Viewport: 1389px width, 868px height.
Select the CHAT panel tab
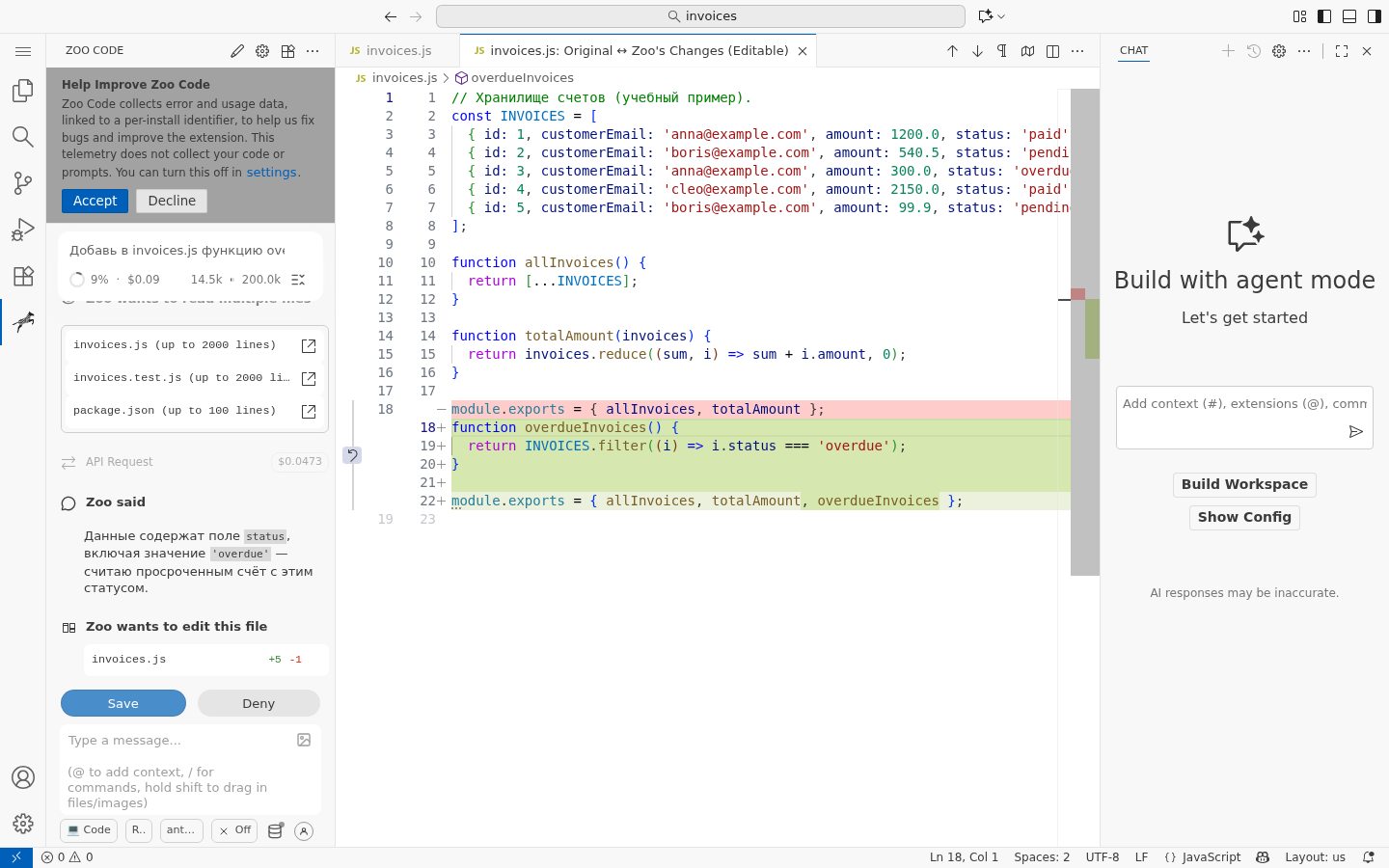(x=1134, y=51)
